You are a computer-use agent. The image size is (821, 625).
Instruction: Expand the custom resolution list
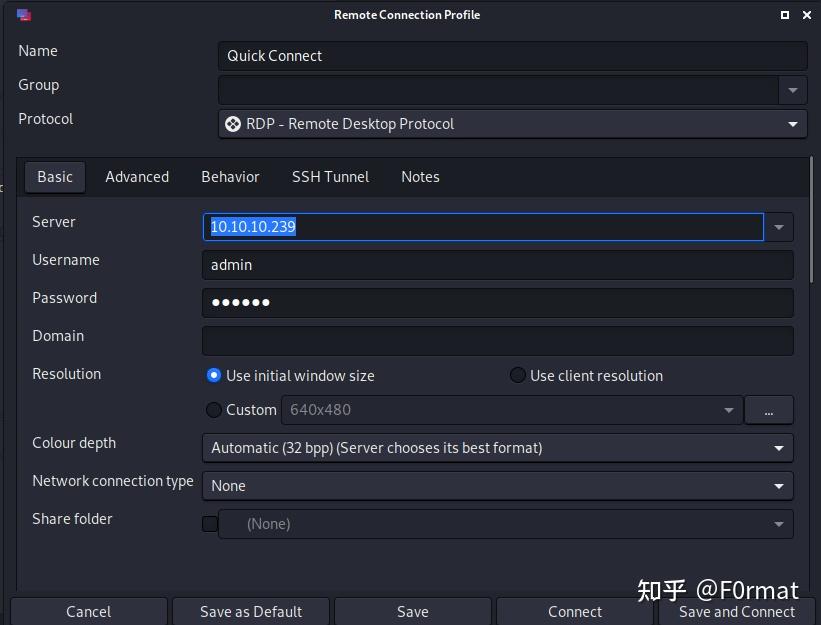729,410
